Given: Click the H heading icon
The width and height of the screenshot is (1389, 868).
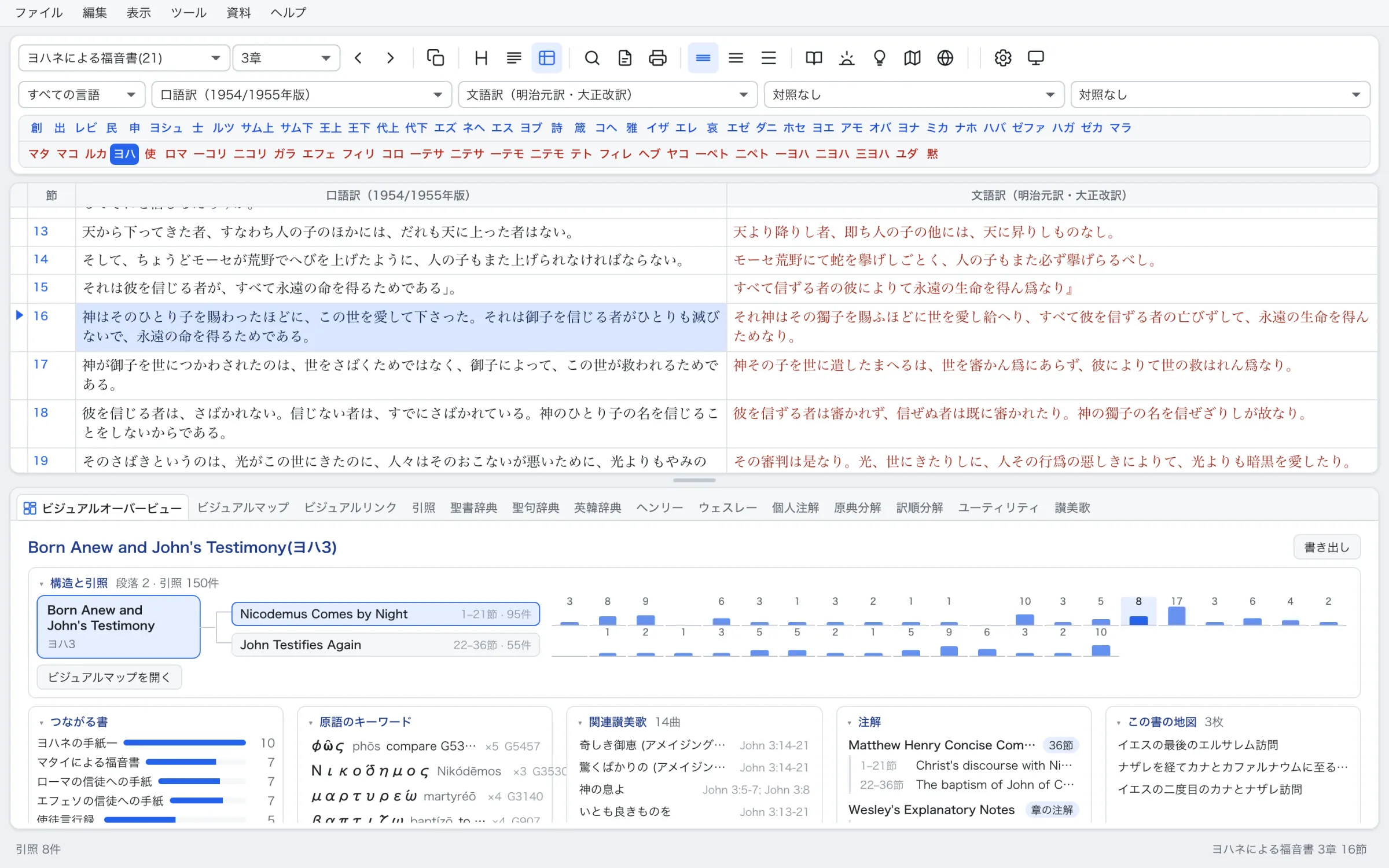Looking at the screenshot, I should (x=481, y=58).
